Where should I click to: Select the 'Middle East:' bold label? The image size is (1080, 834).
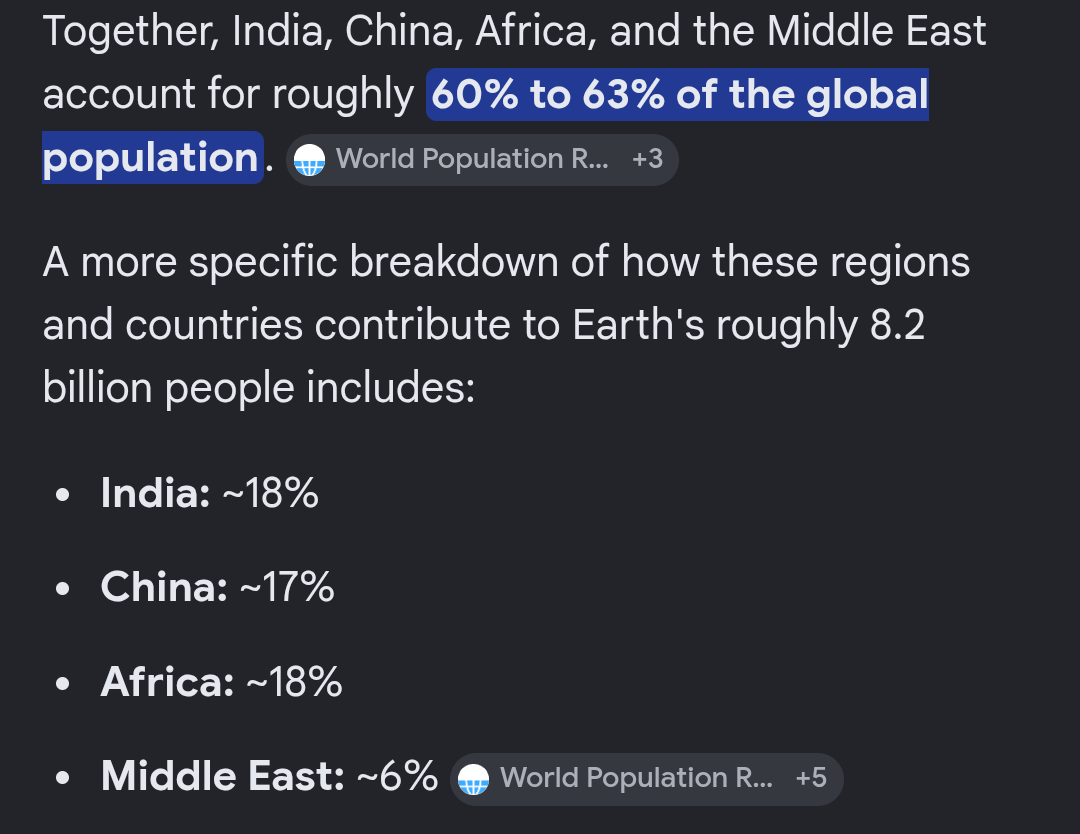(222, 776)
